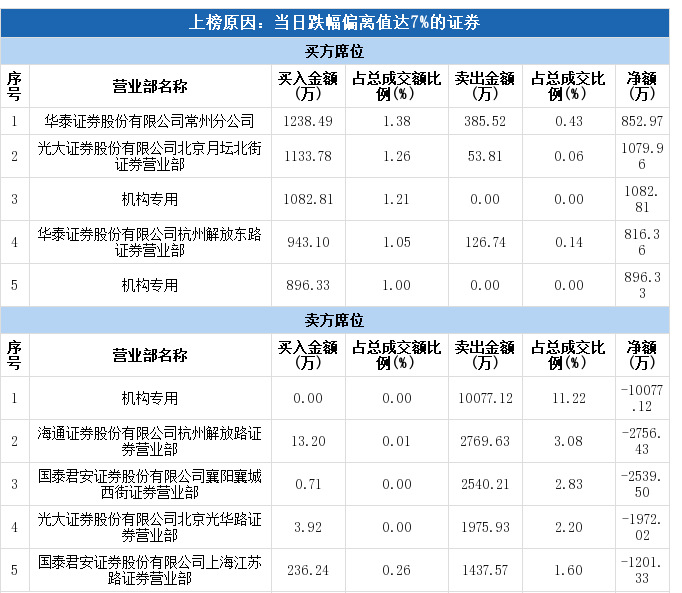Select the 买方席位 section header
Image resolution: width=682 pixels, height=593 pixels.
tap(334, 51)
